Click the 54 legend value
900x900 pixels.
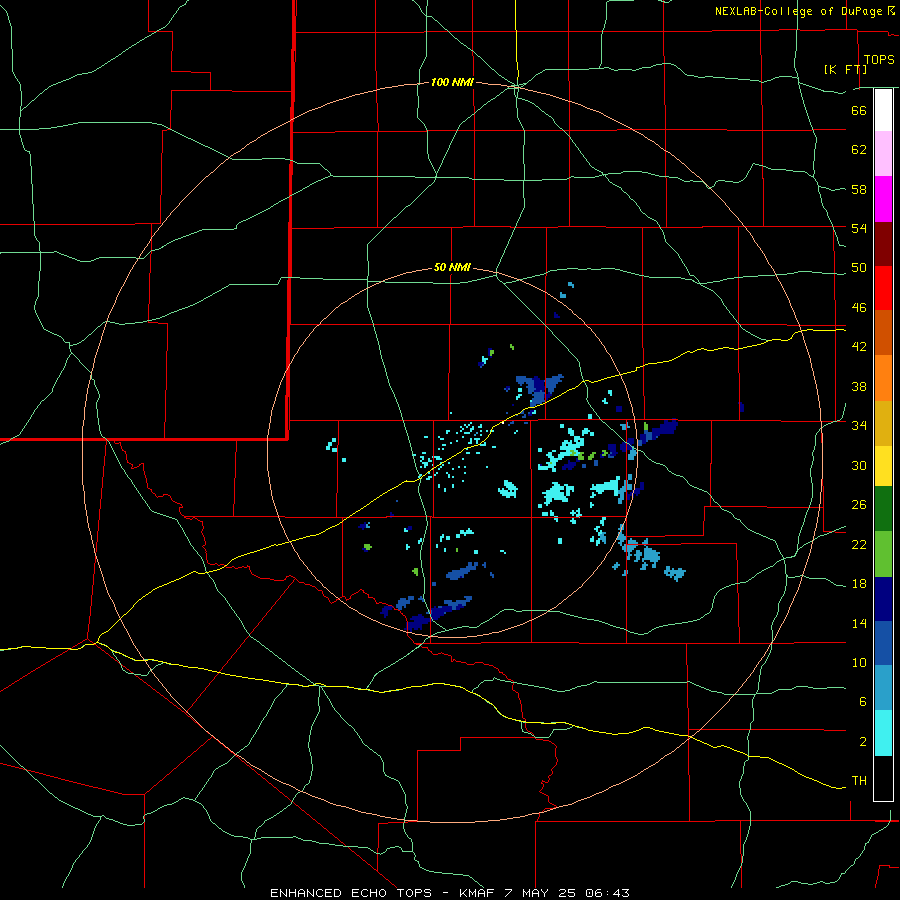tap(859, 228)
